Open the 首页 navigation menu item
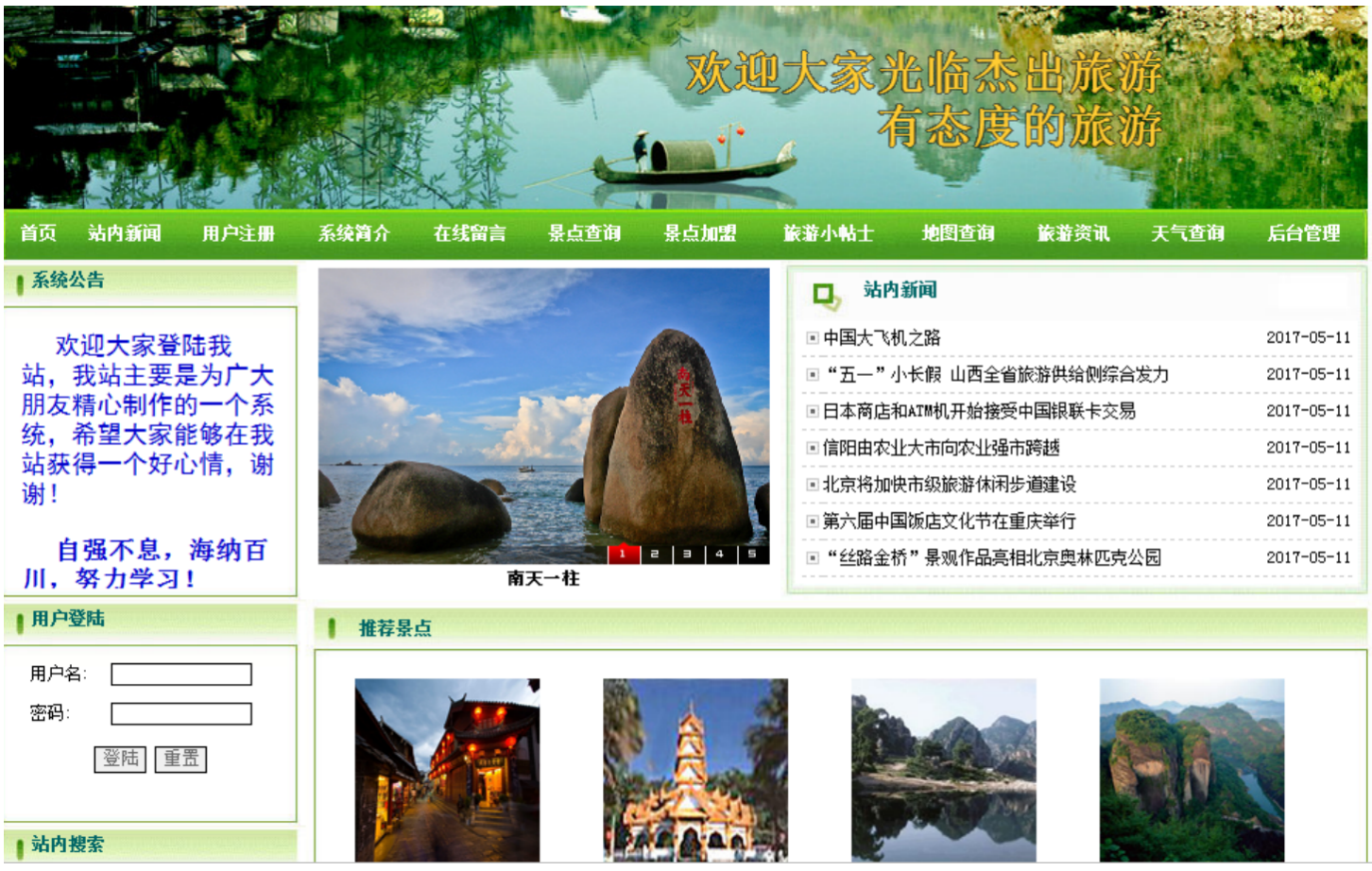This screenshot has height=871, width=1372. [36, 235]
